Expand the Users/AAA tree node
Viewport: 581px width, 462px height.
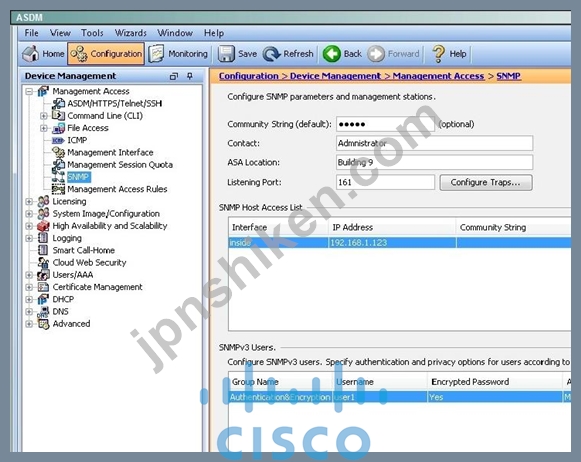tap(29, 275)
